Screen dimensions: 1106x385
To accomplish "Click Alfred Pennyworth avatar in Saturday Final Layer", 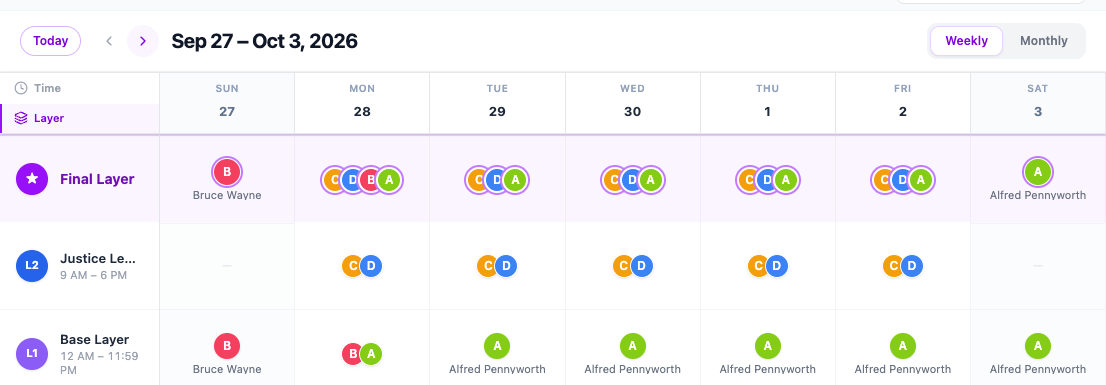I will click(x=1038, y=172).
